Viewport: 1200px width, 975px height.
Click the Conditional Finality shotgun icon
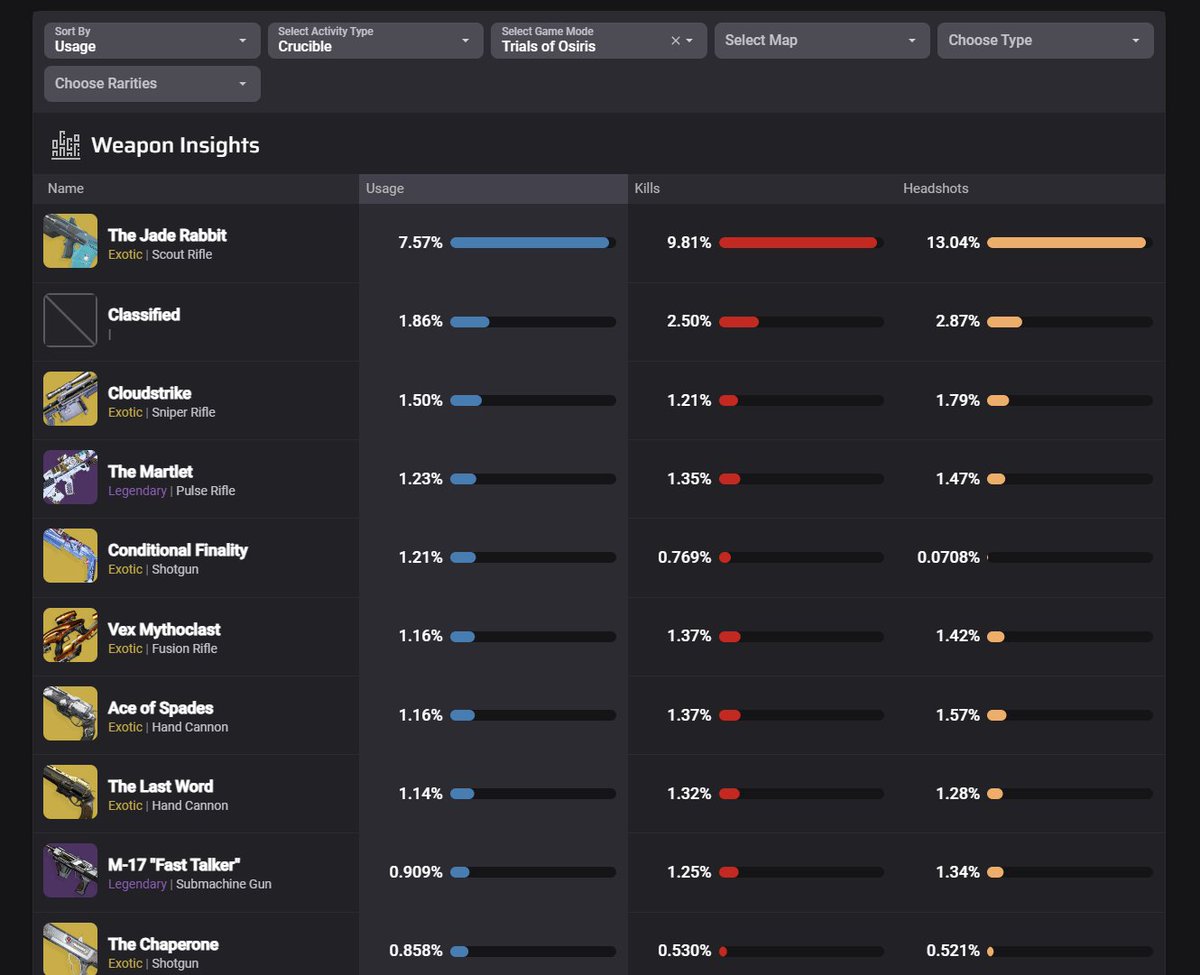point(70,556)
